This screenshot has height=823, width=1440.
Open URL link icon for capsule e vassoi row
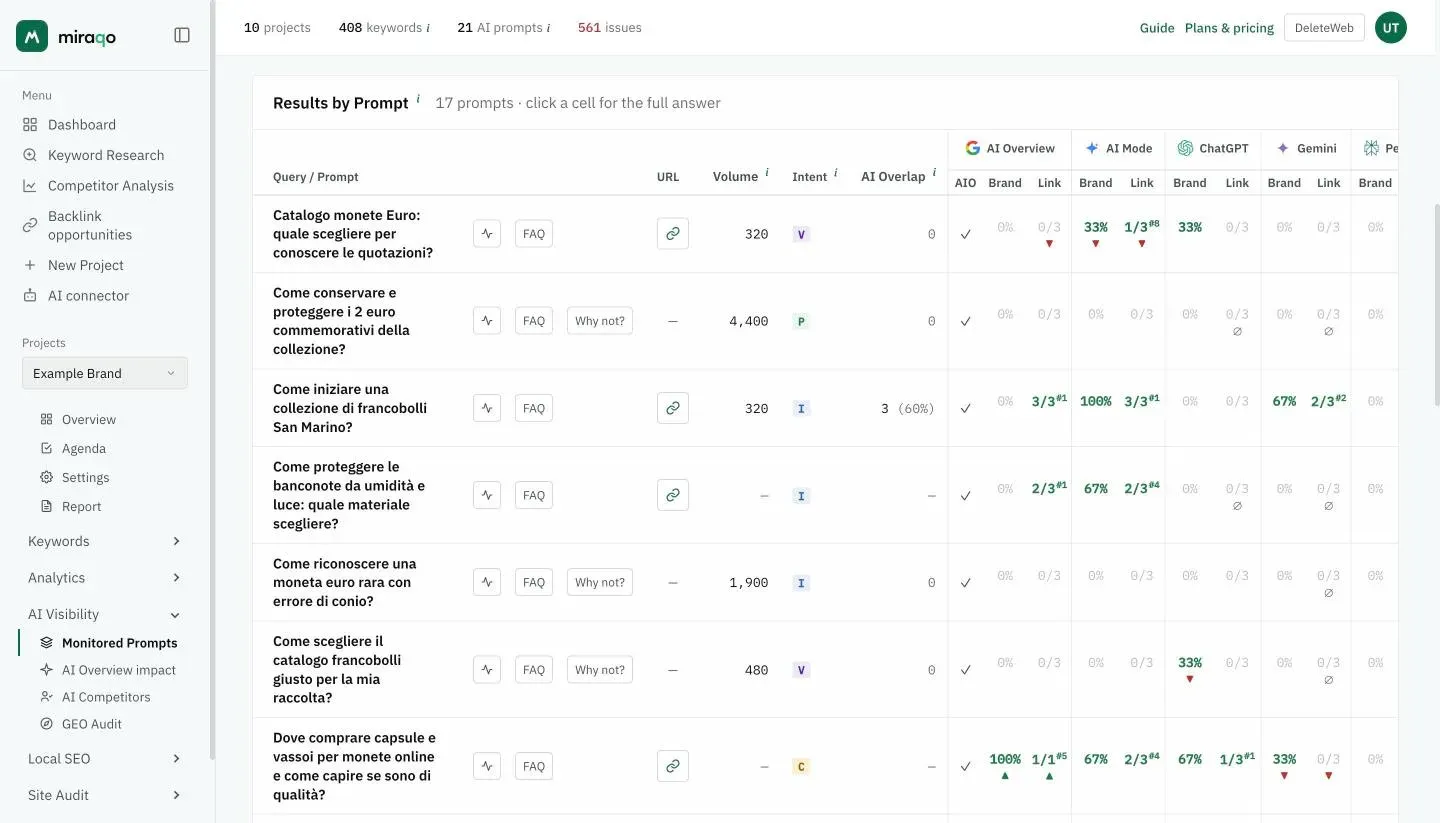673,767
